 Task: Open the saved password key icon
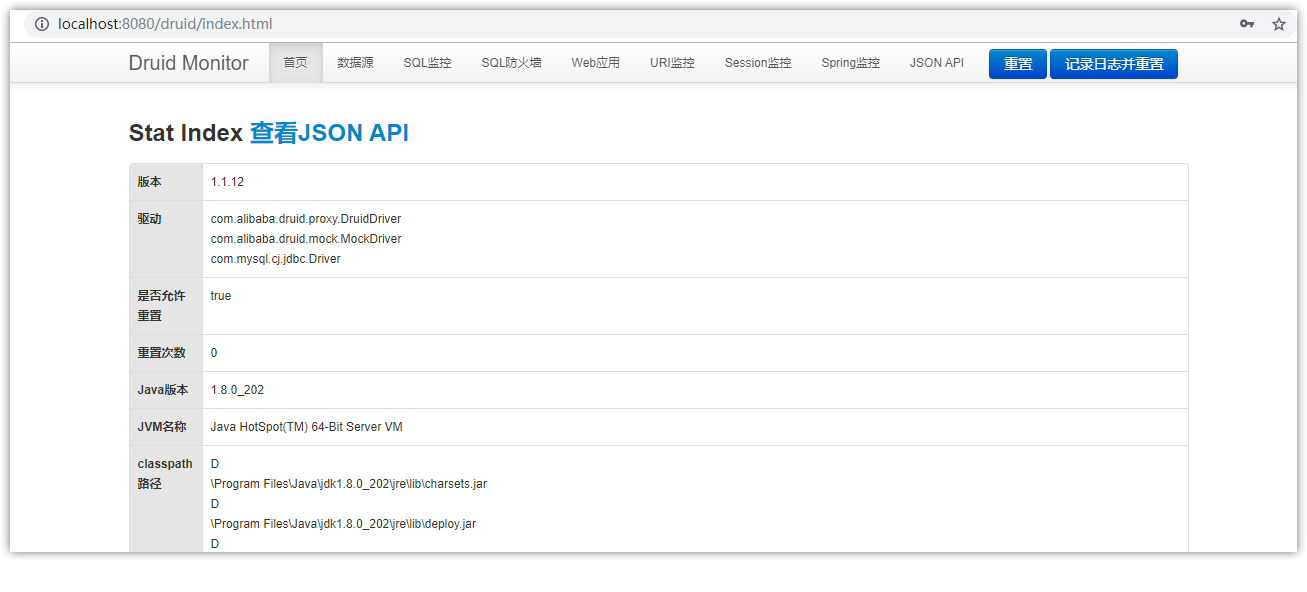click(1247, 24)
